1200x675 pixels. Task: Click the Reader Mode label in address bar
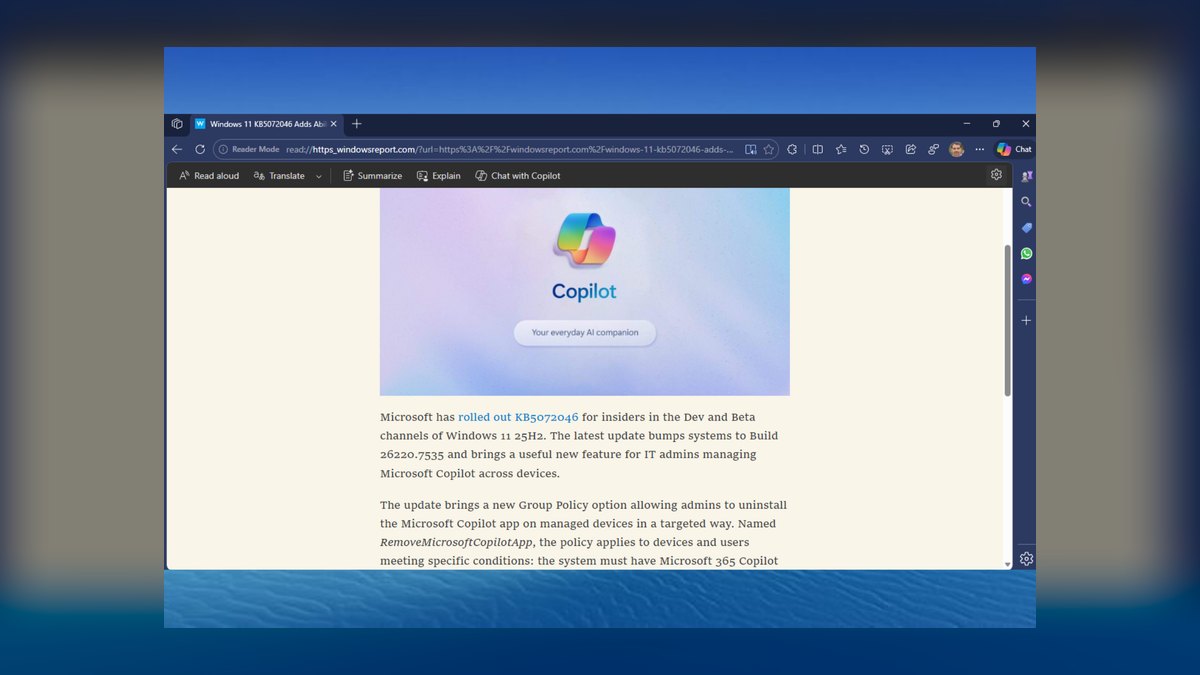[x=256, y=149]
